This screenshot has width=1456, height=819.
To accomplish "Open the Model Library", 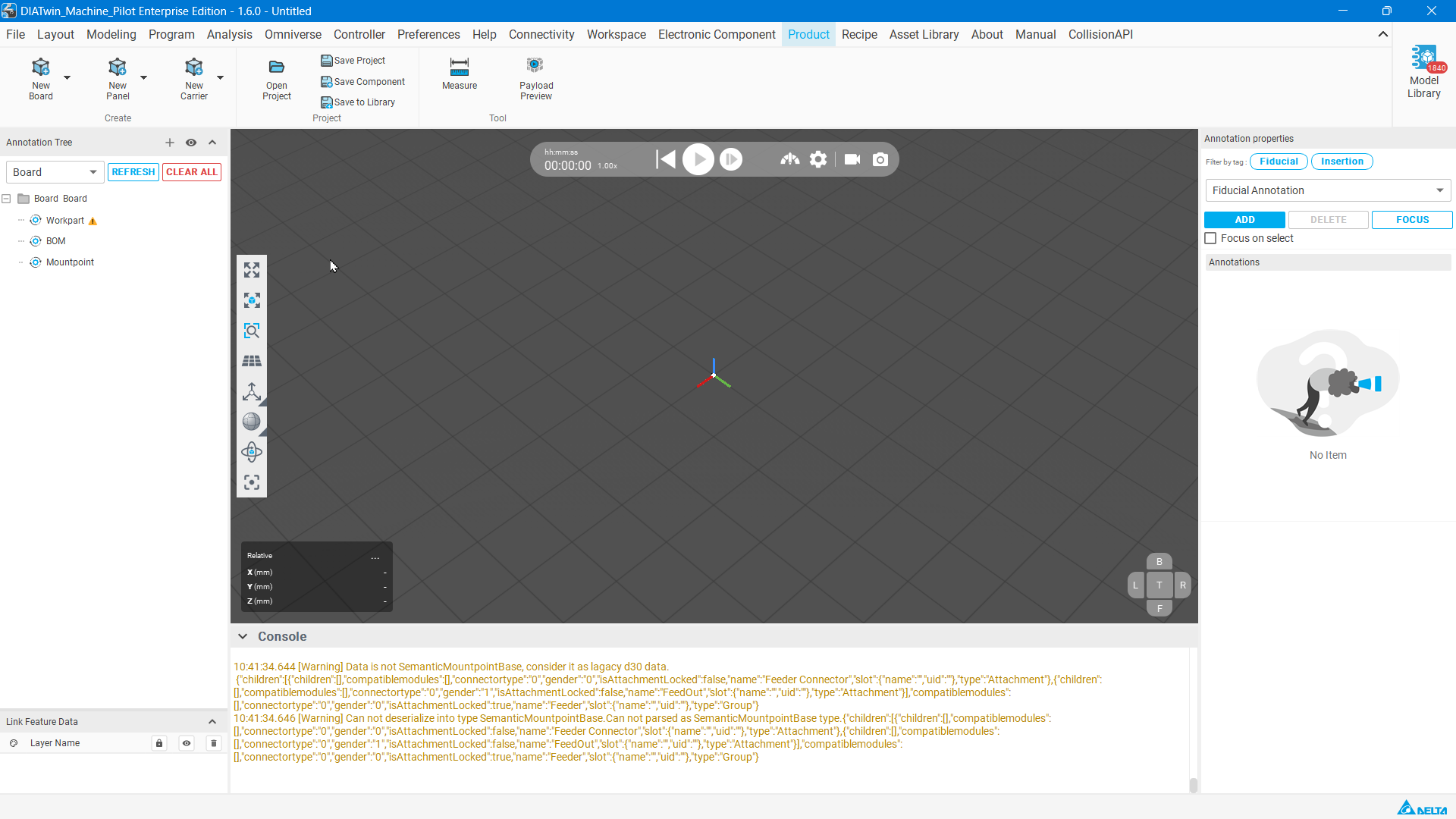I will tap(1424, 72).
